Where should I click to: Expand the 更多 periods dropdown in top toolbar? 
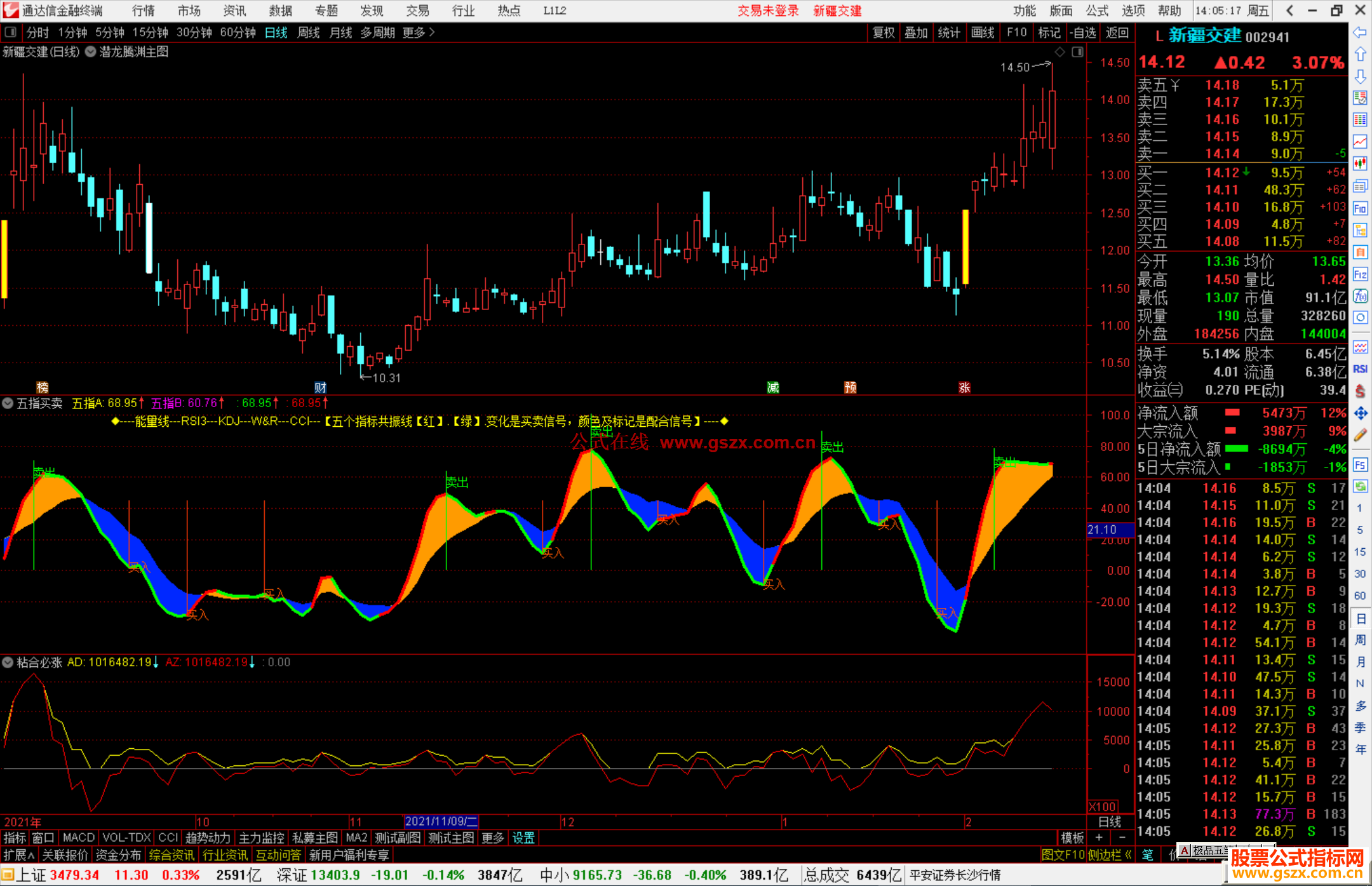coord(419,32)
